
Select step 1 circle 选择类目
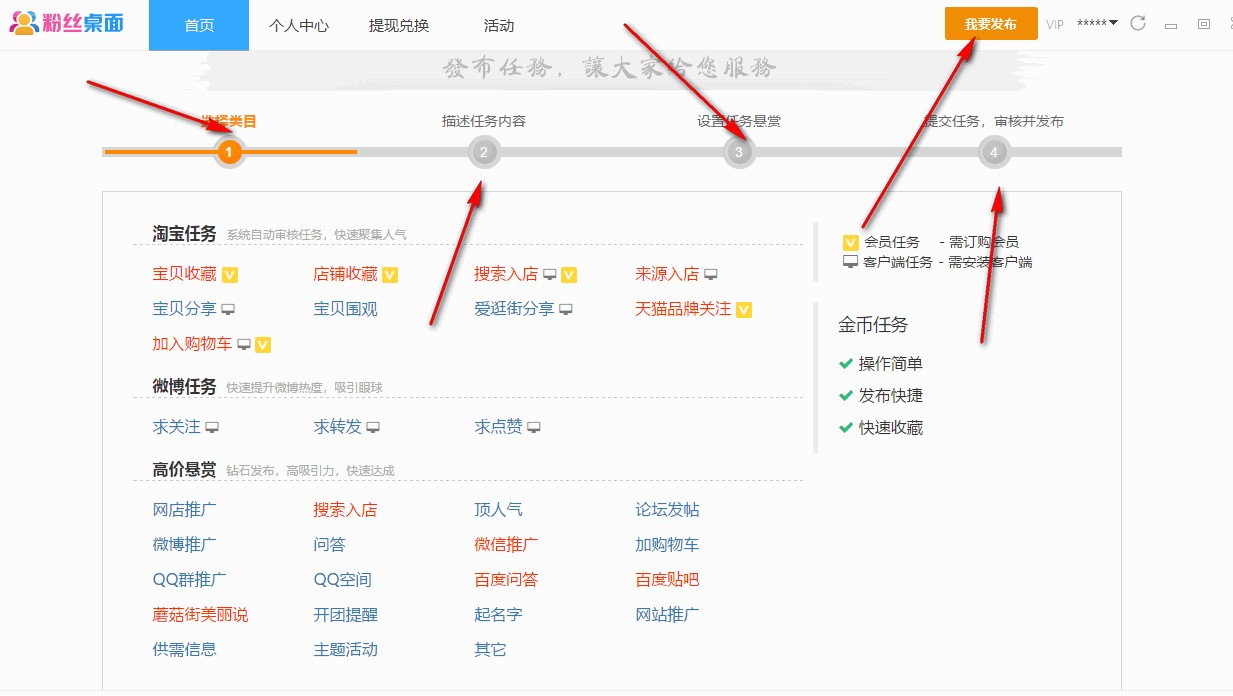[x=229, y=152]
